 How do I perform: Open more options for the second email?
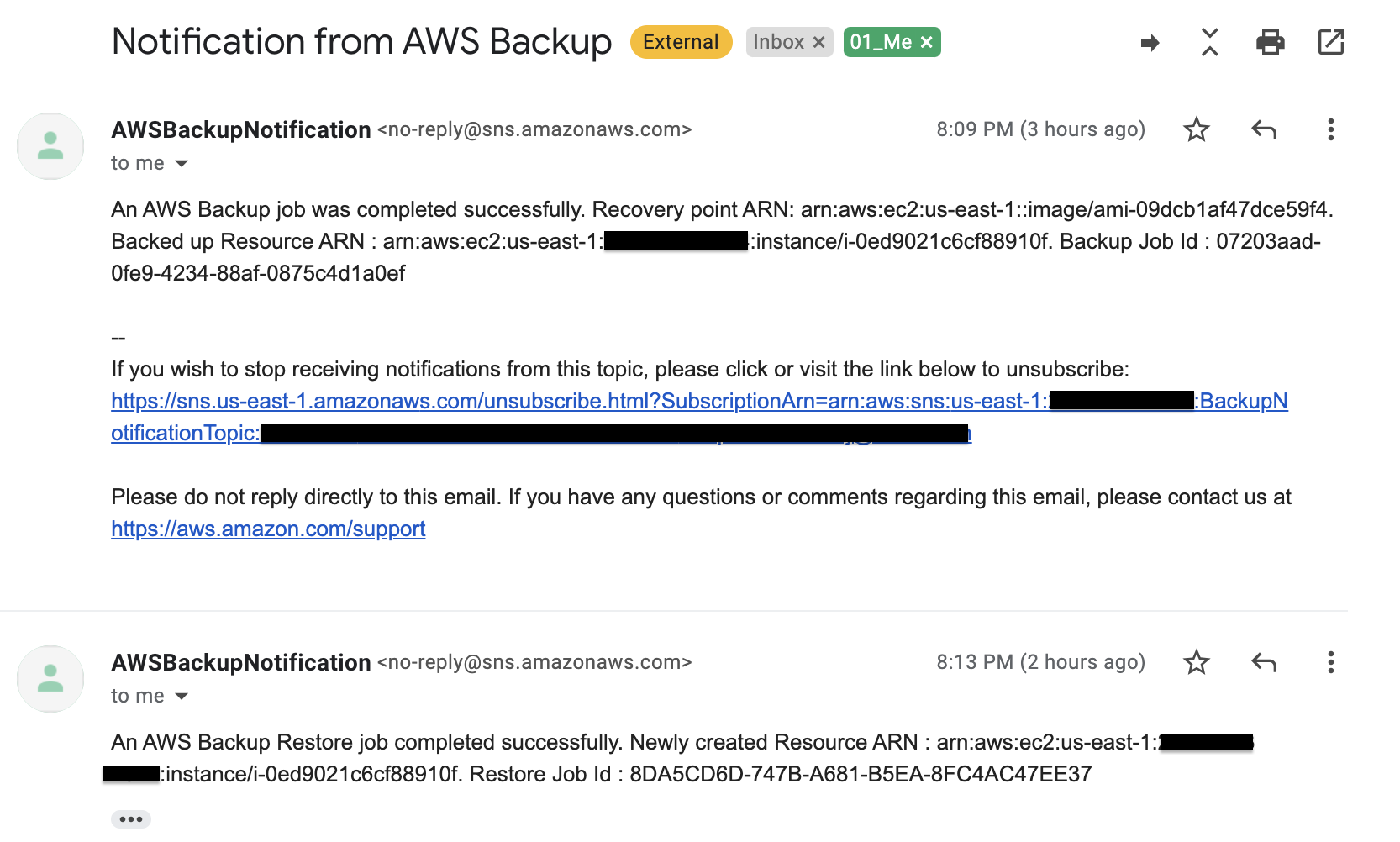pyautogui.click(x=1330, y=662)
